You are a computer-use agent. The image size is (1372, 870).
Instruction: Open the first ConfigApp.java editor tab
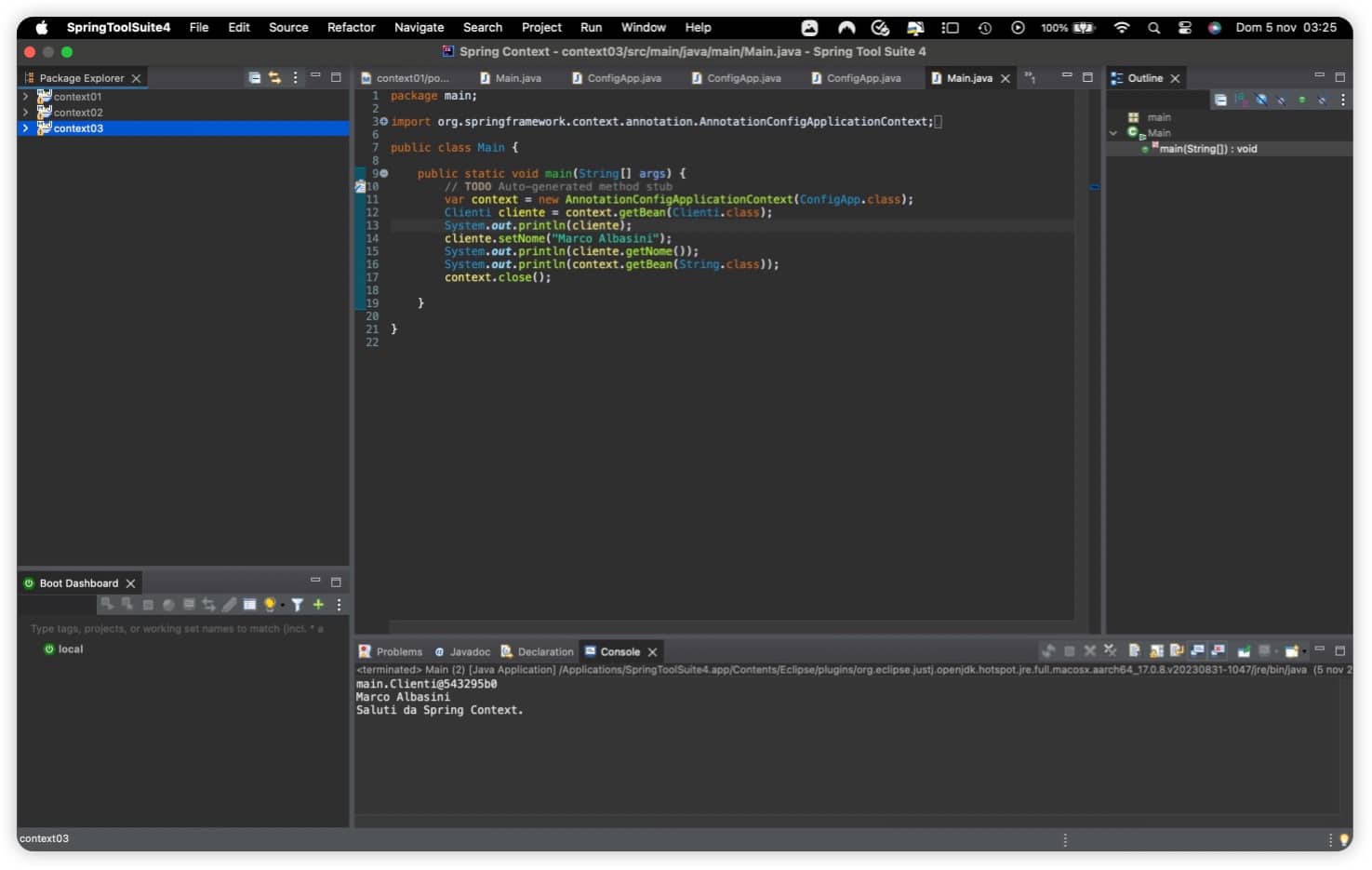coord(616,78)
